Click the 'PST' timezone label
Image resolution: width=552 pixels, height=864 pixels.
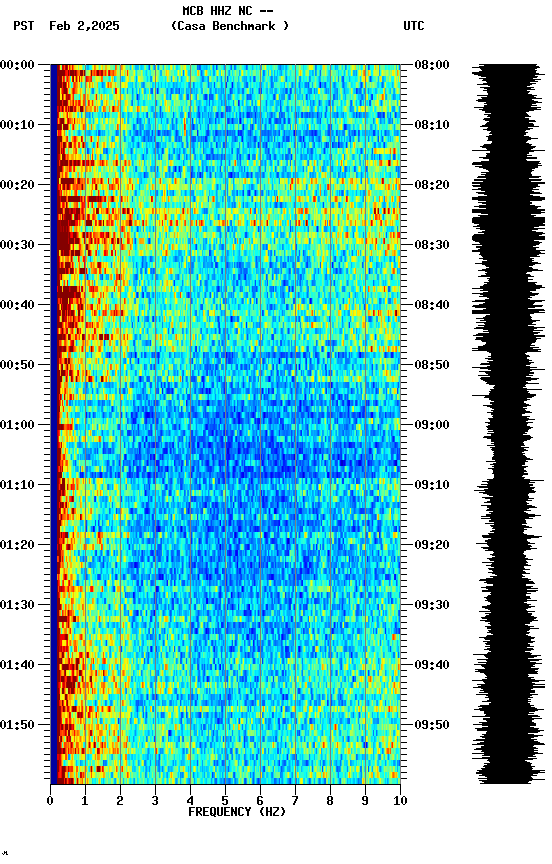[x=24, y=26]
